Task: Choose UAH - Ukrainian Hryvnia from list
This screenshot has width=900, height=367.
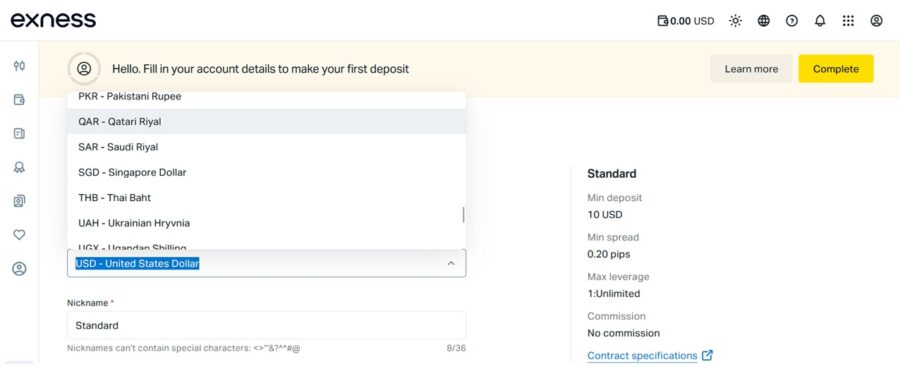Action: pyautogui.click(x=266, y=223)
